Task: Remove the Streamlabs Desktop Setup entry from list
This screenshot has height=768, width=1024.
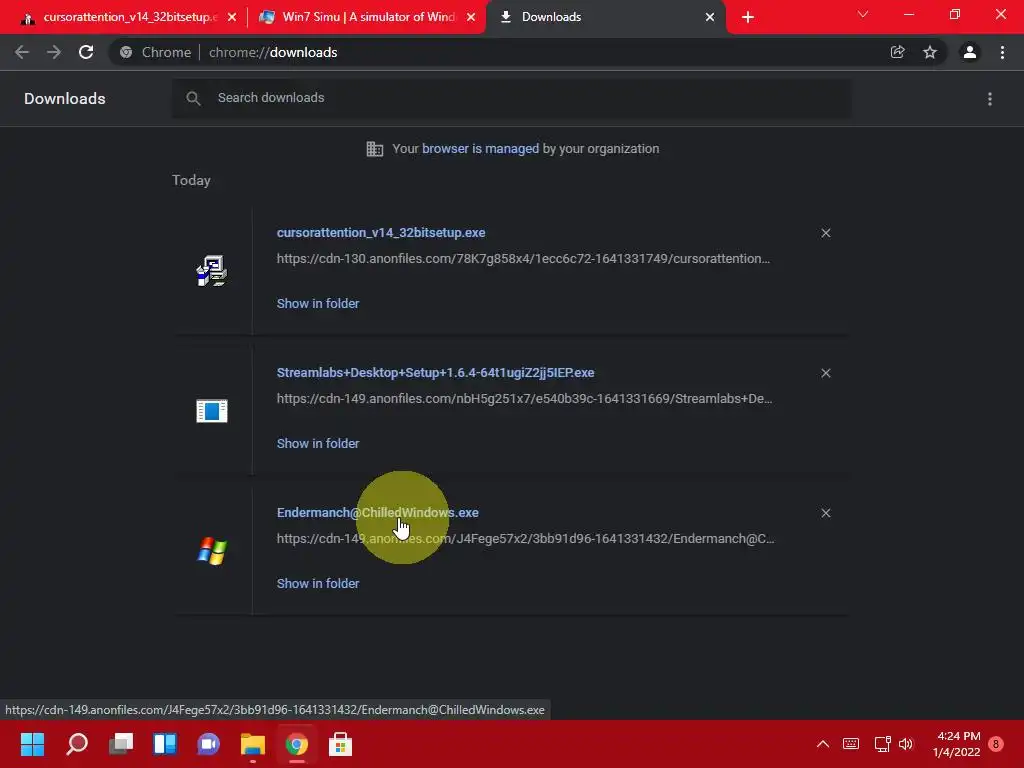Action: click(825, 373)
